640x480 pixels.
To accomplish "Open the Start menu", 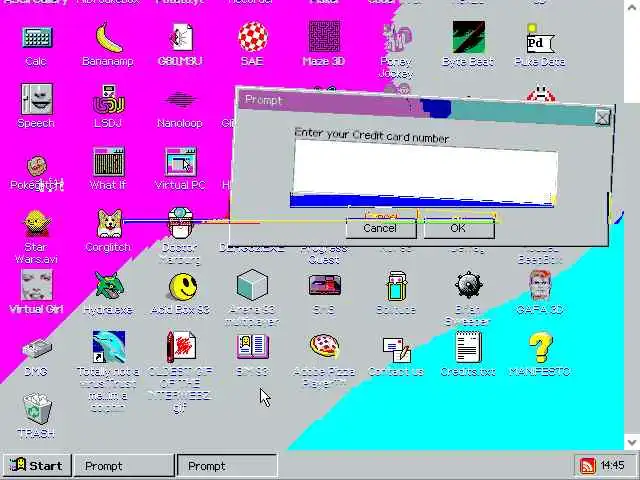I will 37,465.
